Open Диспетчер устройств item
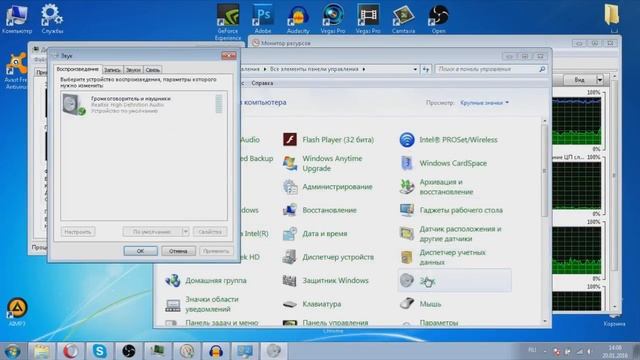640x360 pixels. (329, 257)
